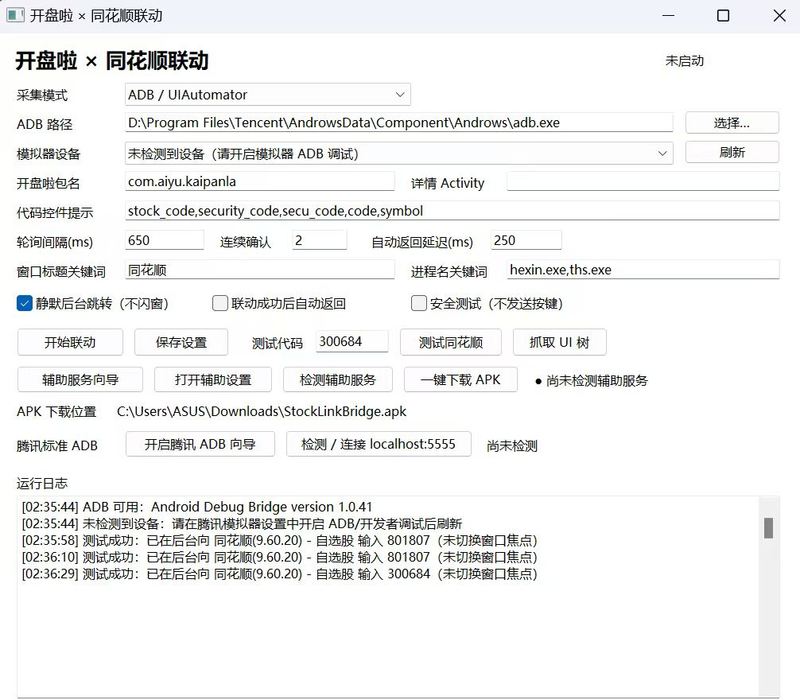800x700 pixels.
Task: Click 尚未检测 status next to localhost button
Action: [x=512, y=445]
